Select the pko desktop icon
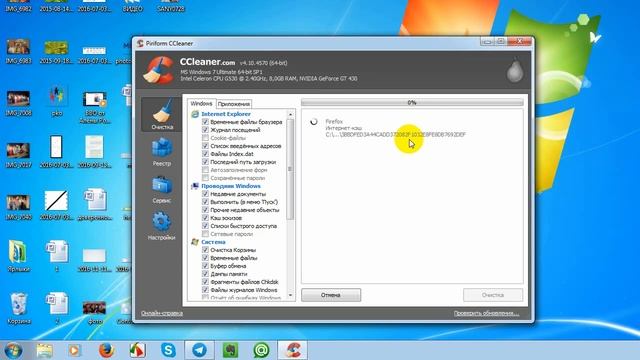 click(57, 101)
